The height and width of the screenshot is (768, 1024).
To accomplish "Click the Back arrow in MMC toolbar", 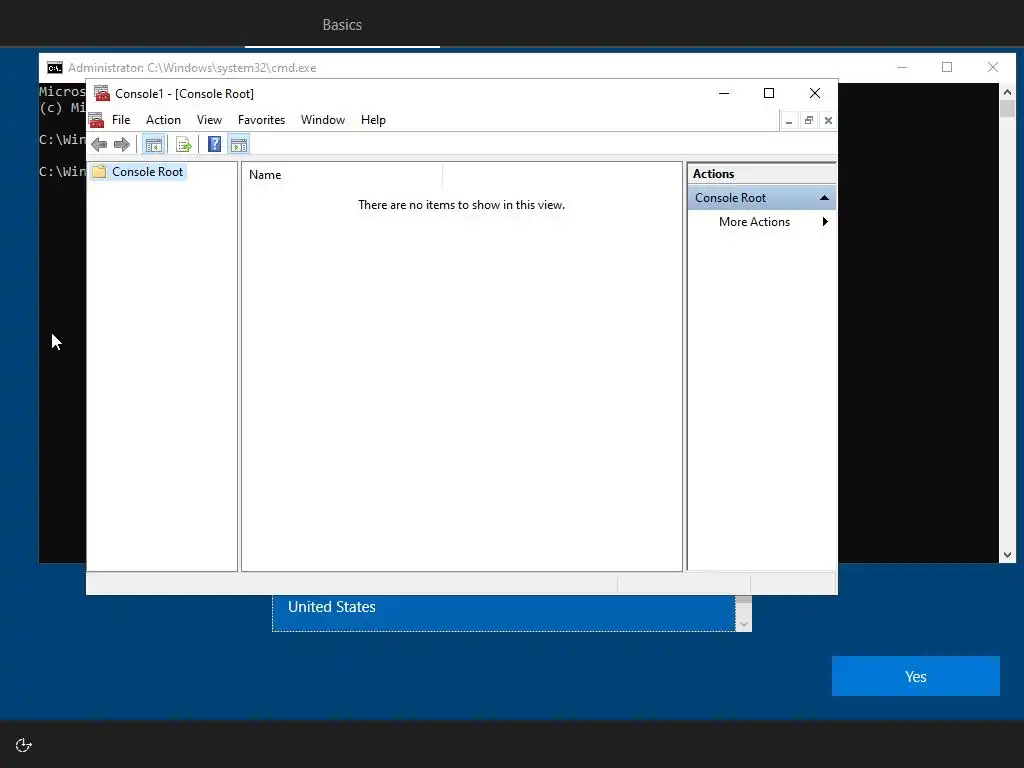I will click(x=99, y=144).
